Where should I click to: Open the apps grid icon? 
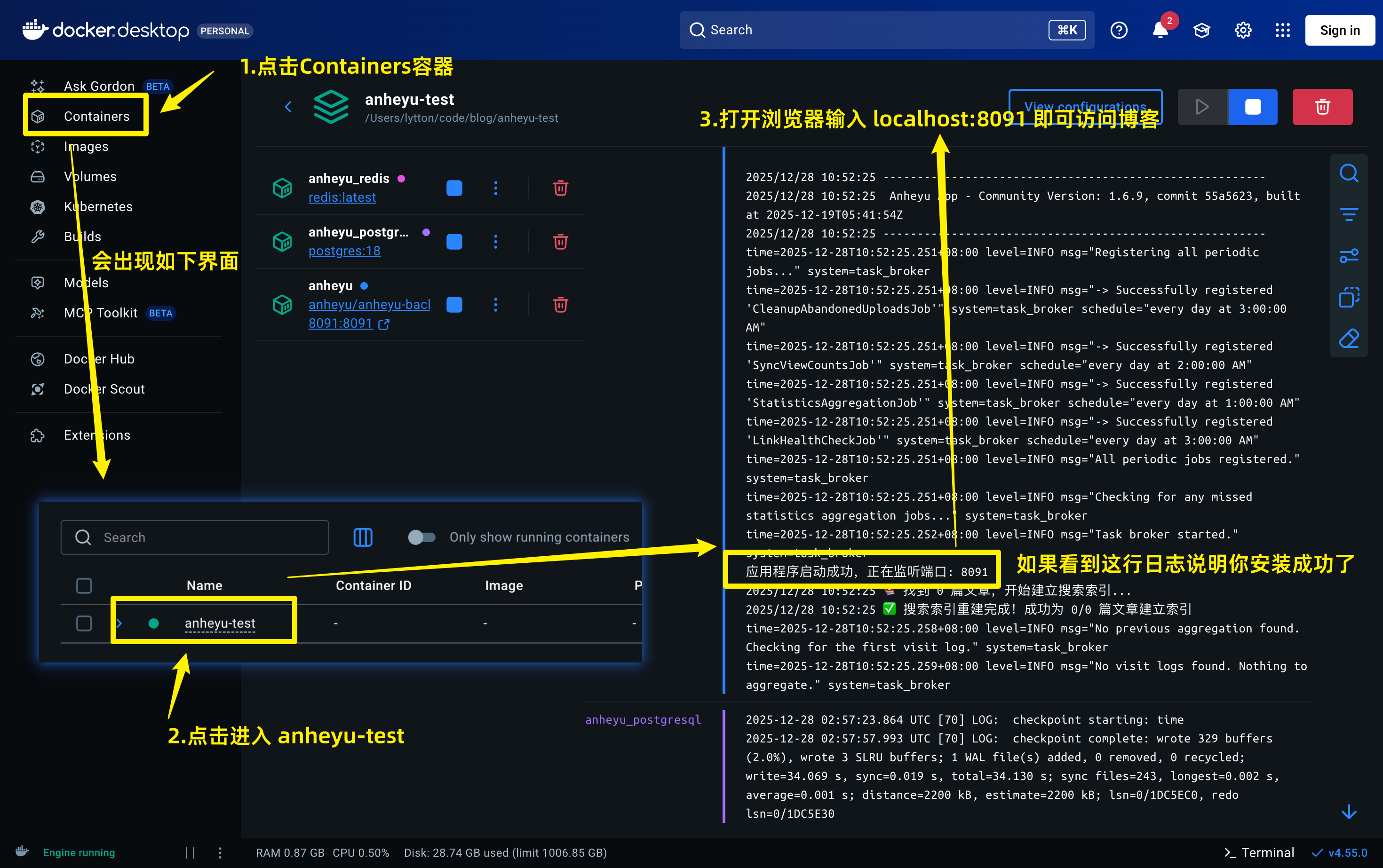pyautogui.click(x=1282, y=30)
